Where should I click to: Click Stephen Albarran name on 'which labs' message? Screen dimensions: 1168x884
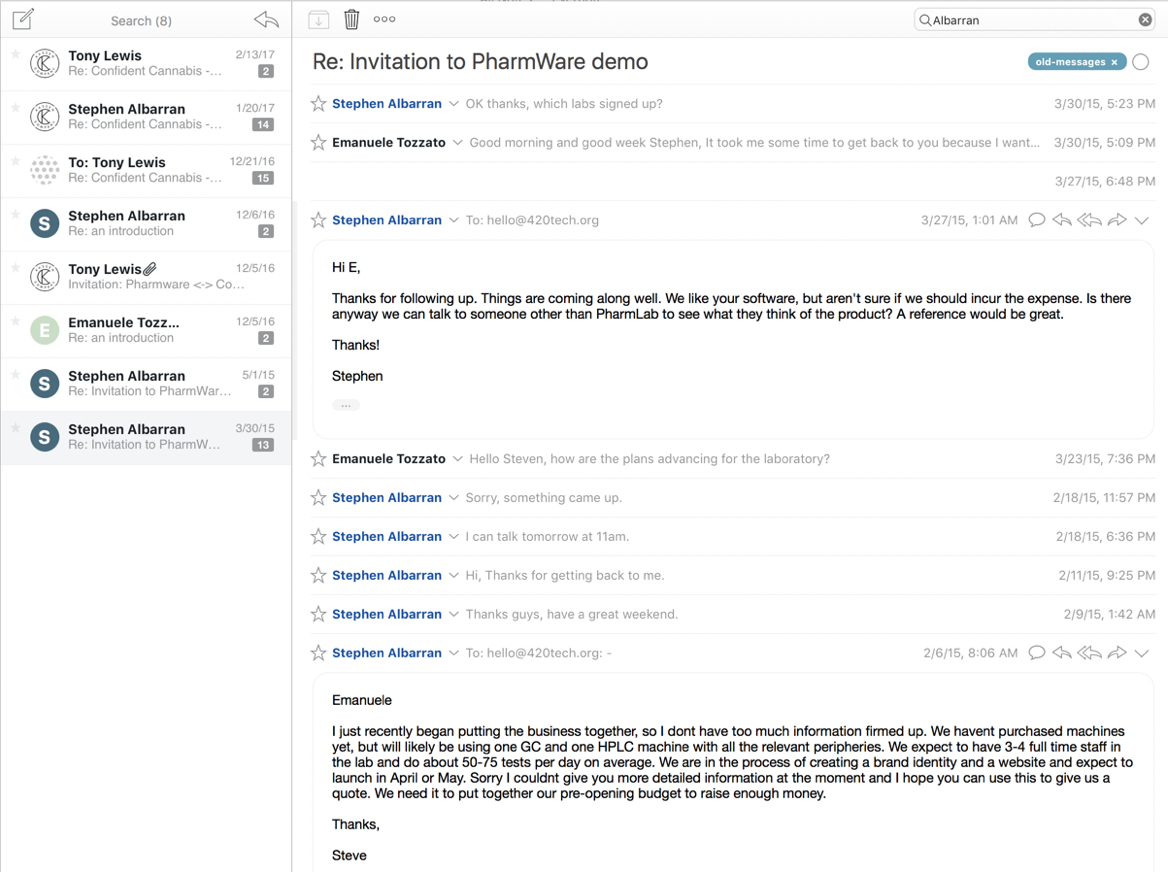387,104
